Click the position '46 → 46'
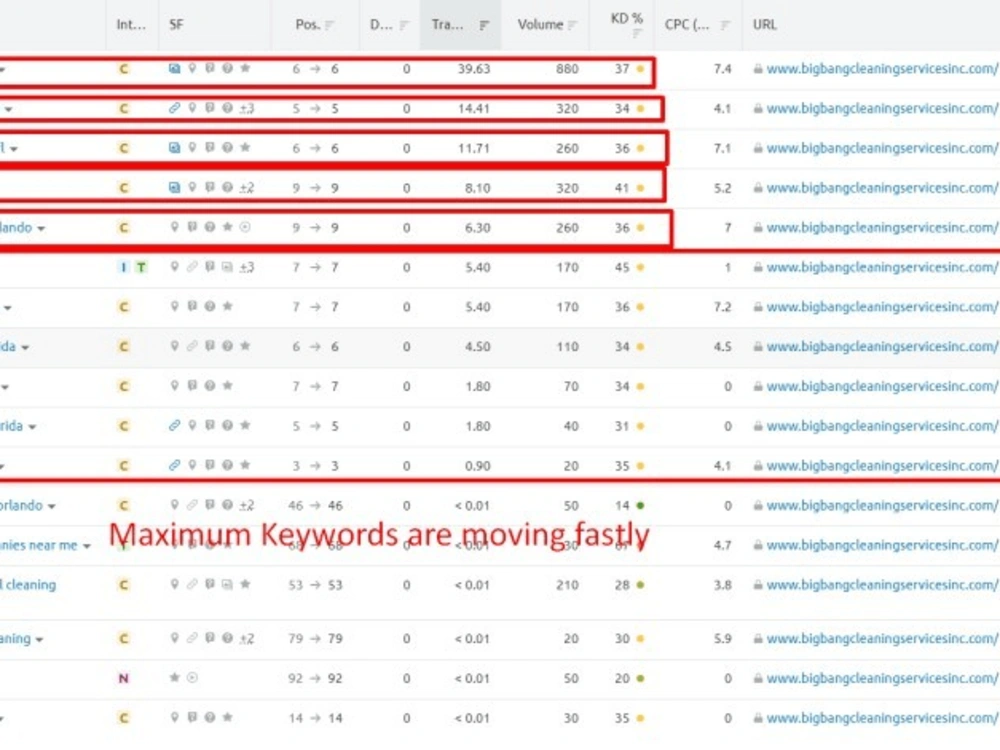1000x750 pixels. click(316, 506)
